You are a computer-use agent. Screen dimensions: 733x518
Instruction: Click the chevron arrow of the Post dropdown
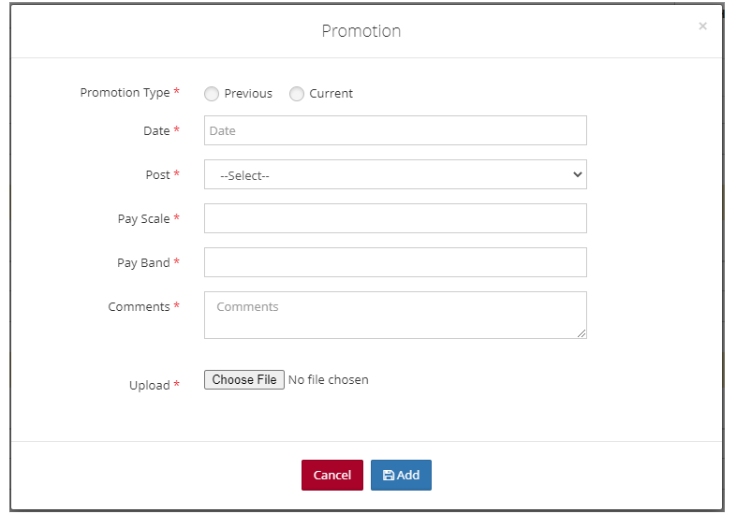pyautogui.click(x=577, y=175)
